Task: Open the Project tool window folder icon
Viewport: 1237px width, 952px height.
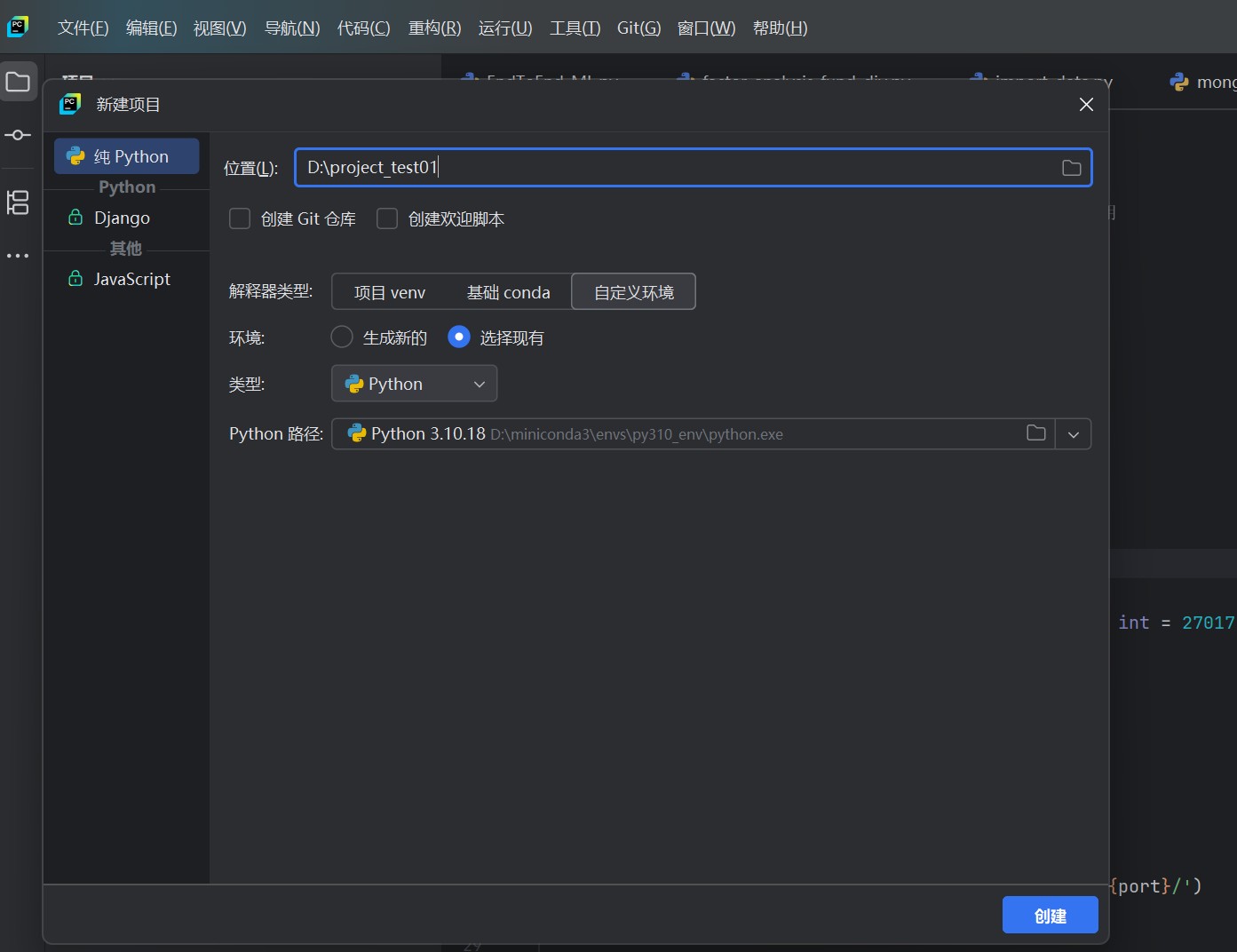Action: coord(18,82)
